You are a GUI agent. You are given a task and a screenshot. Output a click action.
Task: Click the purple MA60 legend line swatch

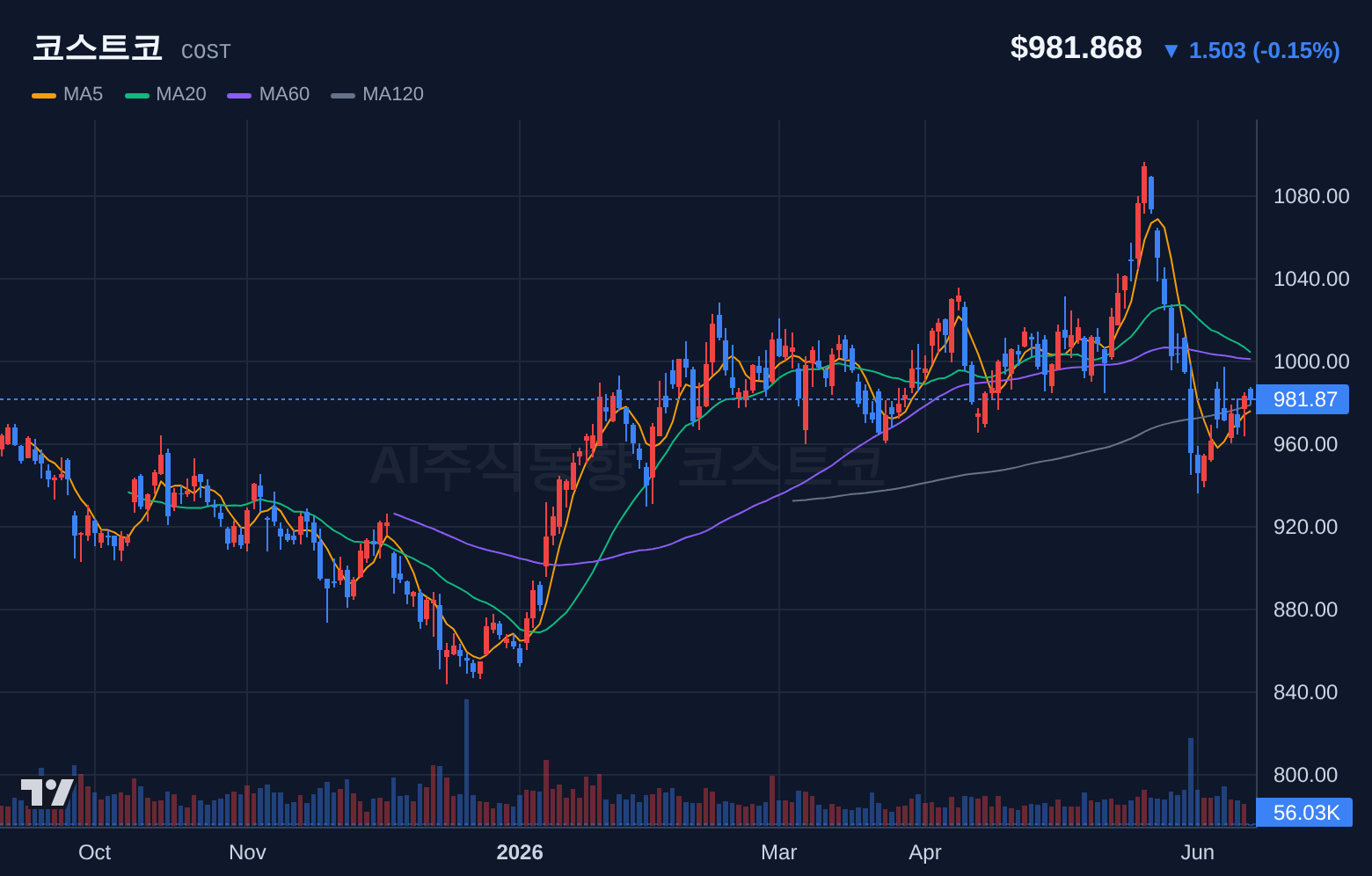coord(239,95)
